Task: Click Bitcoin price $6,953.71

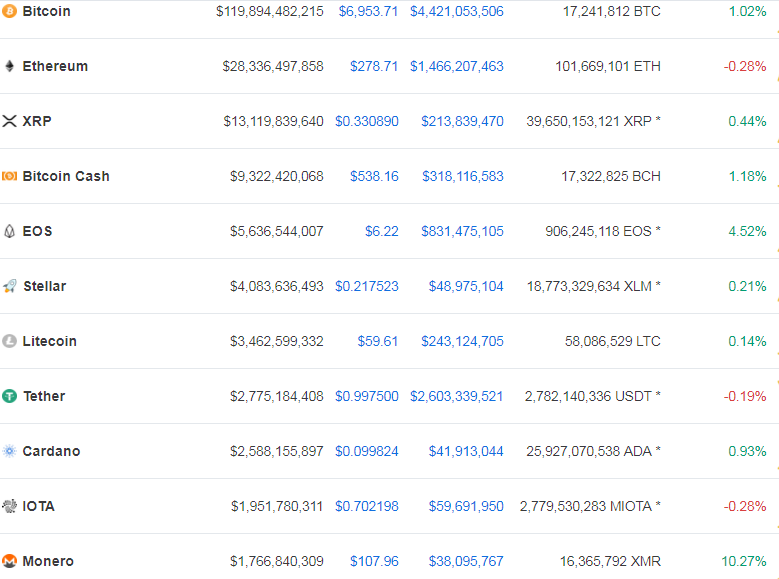Action: pos(368,11)
